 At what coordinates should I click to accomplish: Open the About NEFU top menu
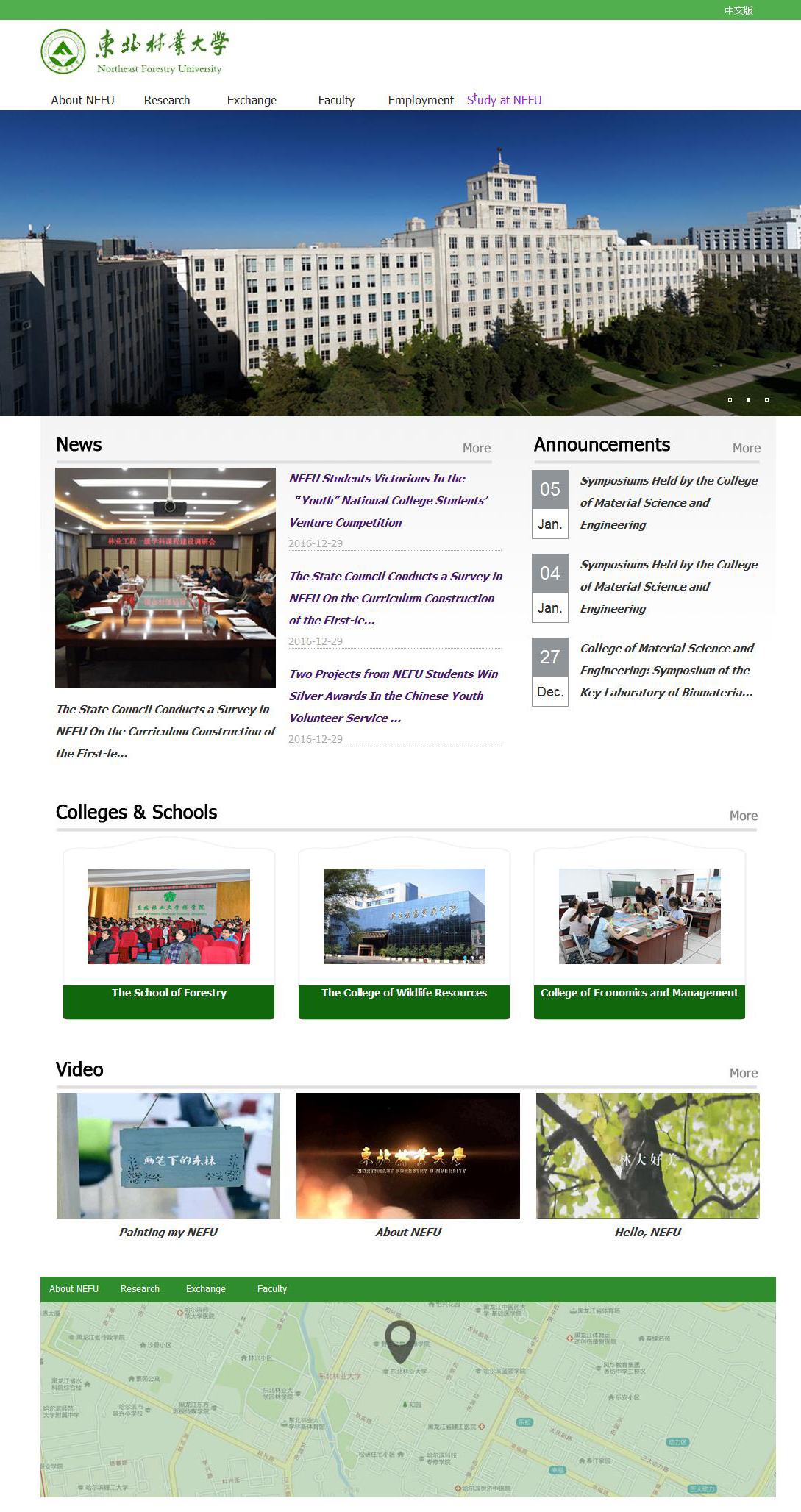[82, 100]
